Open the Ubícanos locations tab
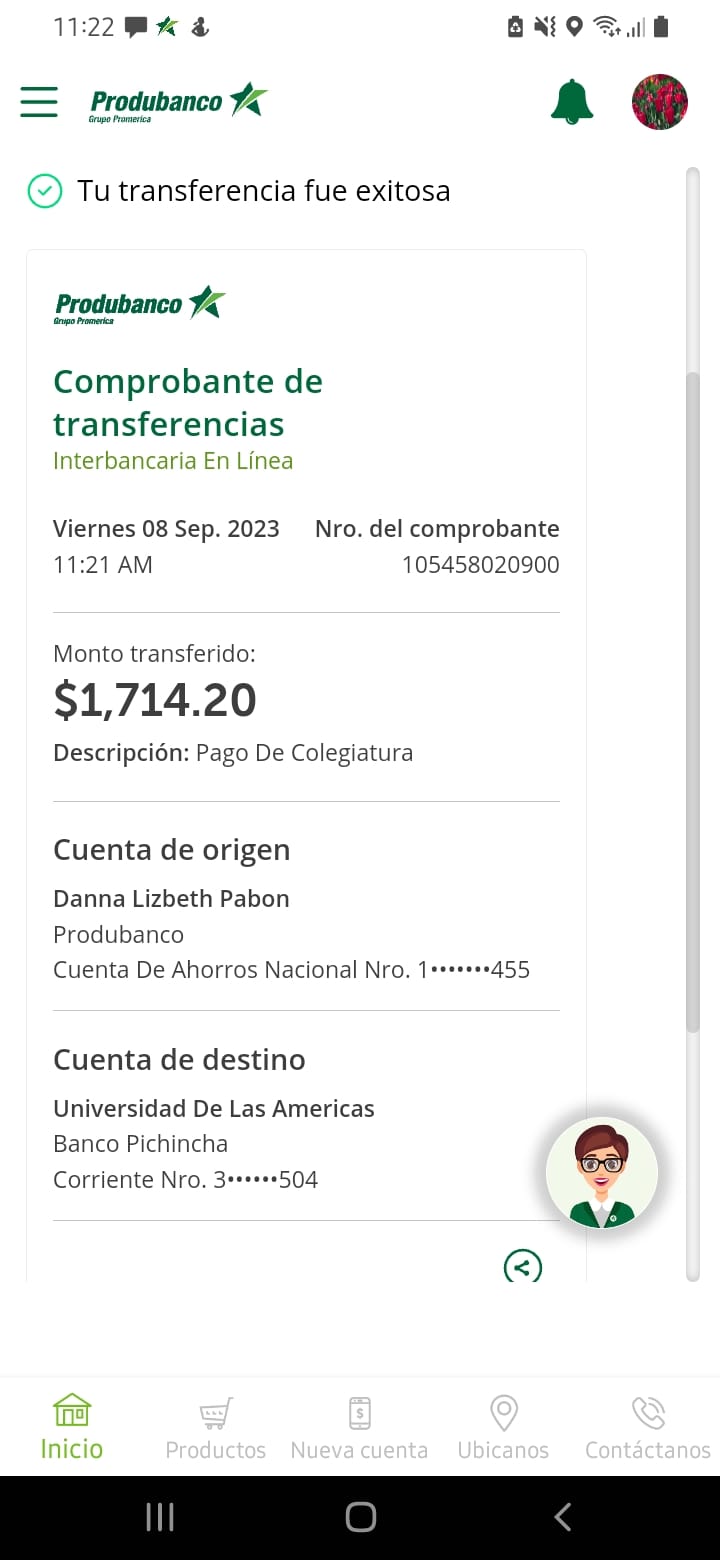Screen dimensions: 720x1560 [503, 1428]
